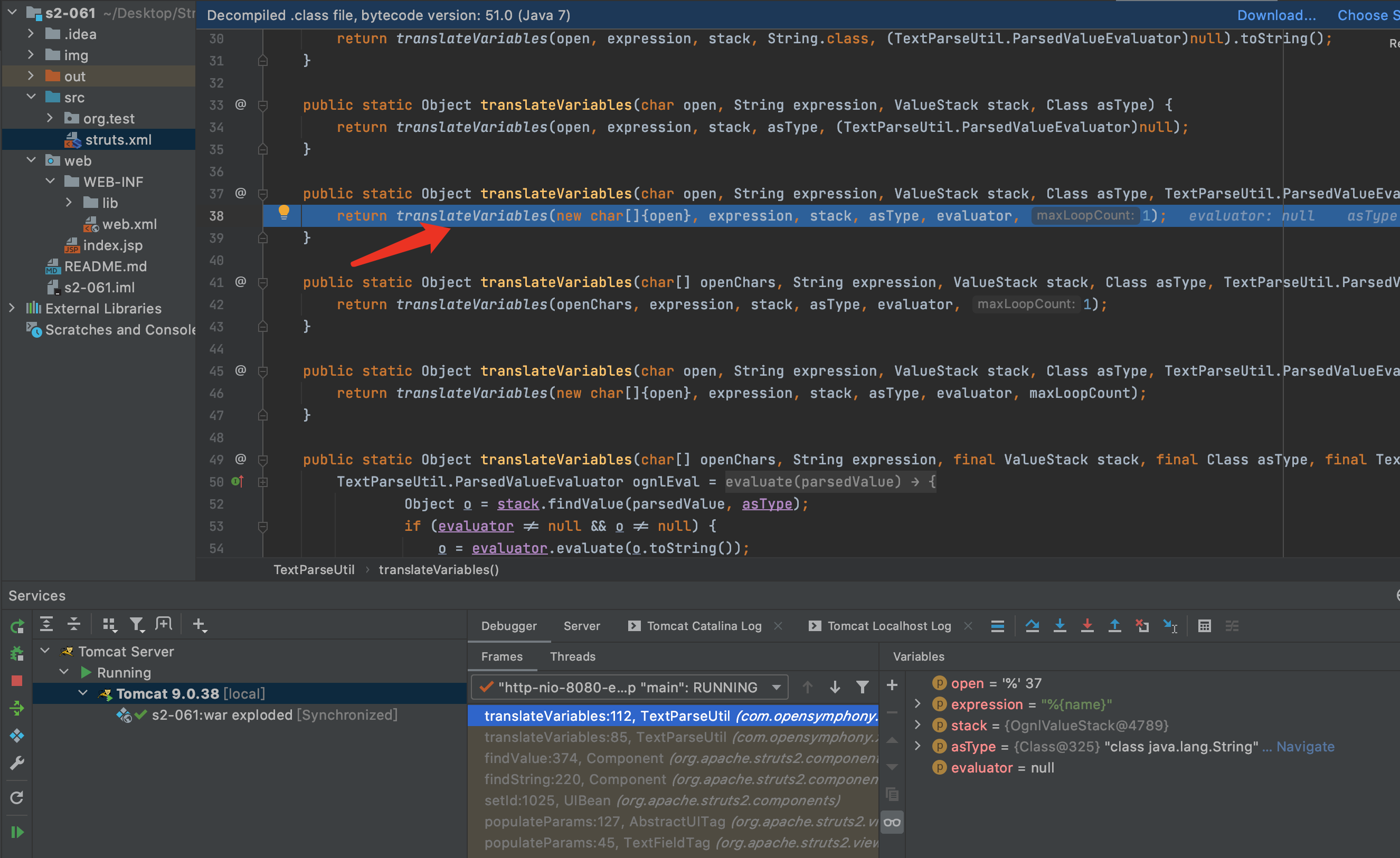Screen dimensions: 1400x858
Task: Add a new service with plus icon
Action: click(200, 625)
